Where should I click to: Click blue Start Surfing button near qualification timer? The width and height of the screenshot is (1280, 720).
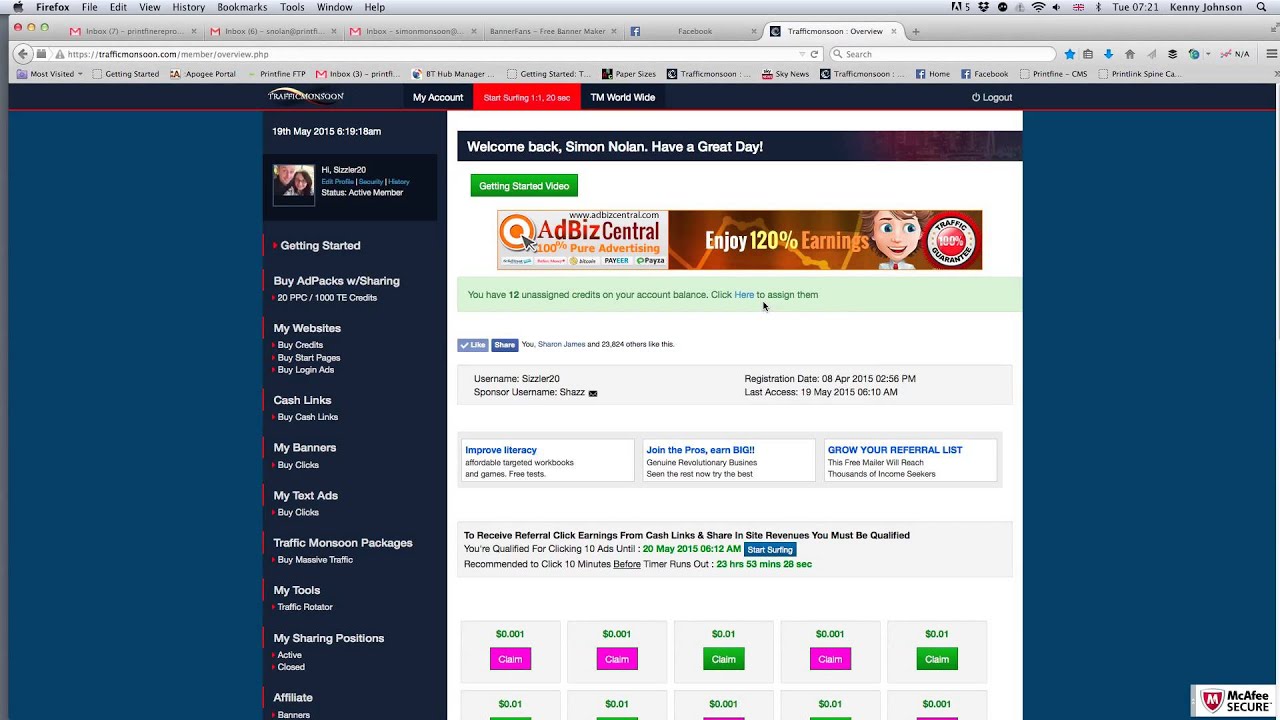point(770,549)
